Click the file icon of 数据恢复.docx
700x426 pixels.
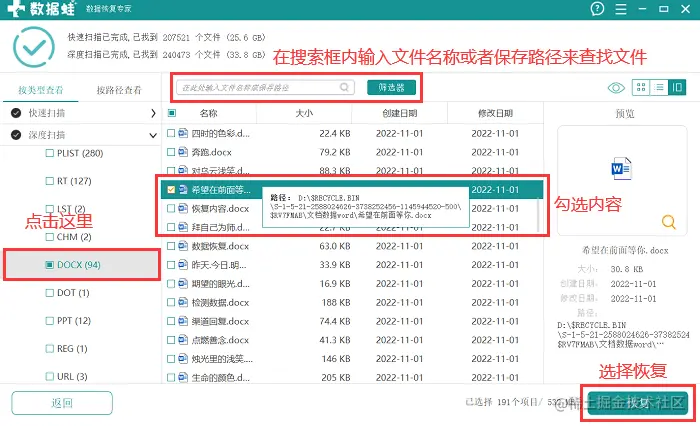click(x=183, y=246)
